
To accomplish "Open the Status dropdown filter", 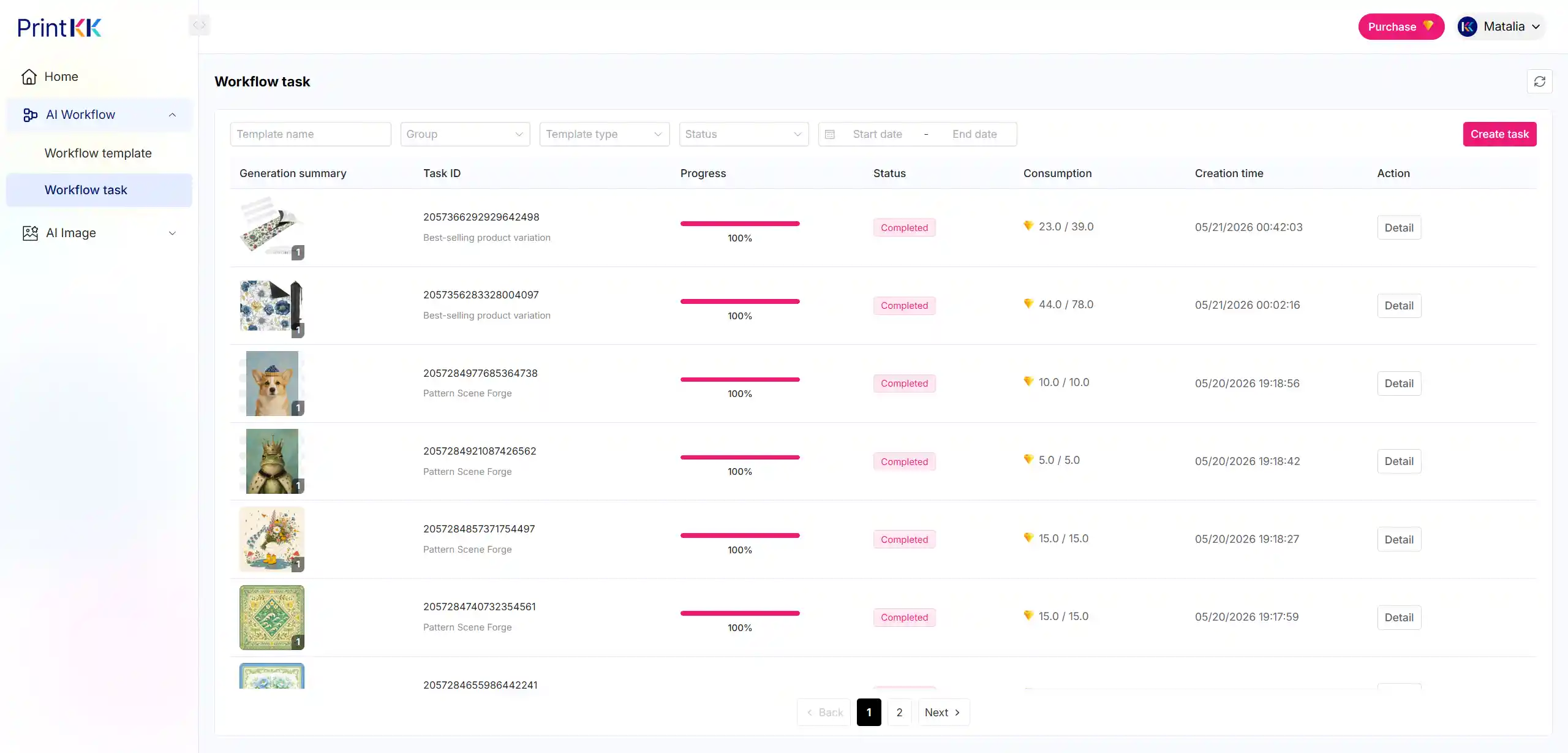I will coord(744,134).
